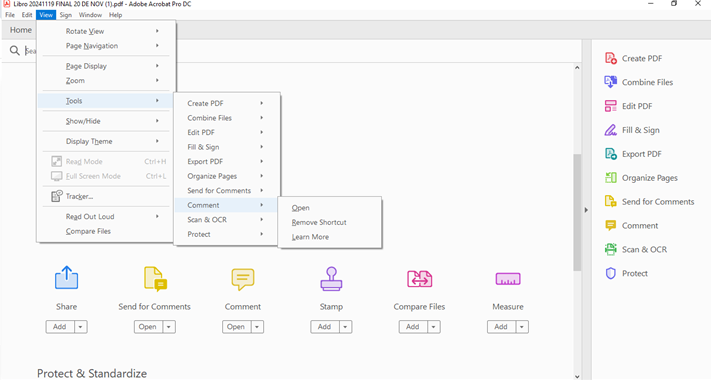Click the Create PDF icon in right pane

coord(611,58)
